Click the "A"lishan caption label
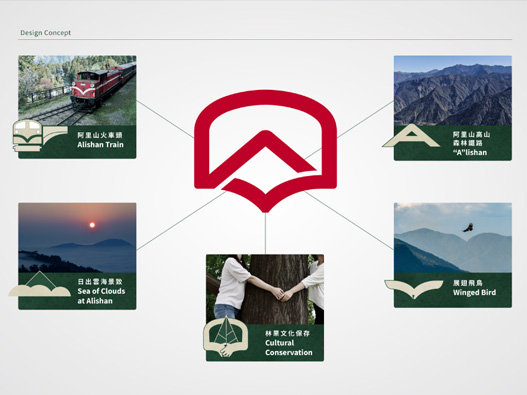The image size is (527, 395). pyautogui.click(x=470, y=152)
